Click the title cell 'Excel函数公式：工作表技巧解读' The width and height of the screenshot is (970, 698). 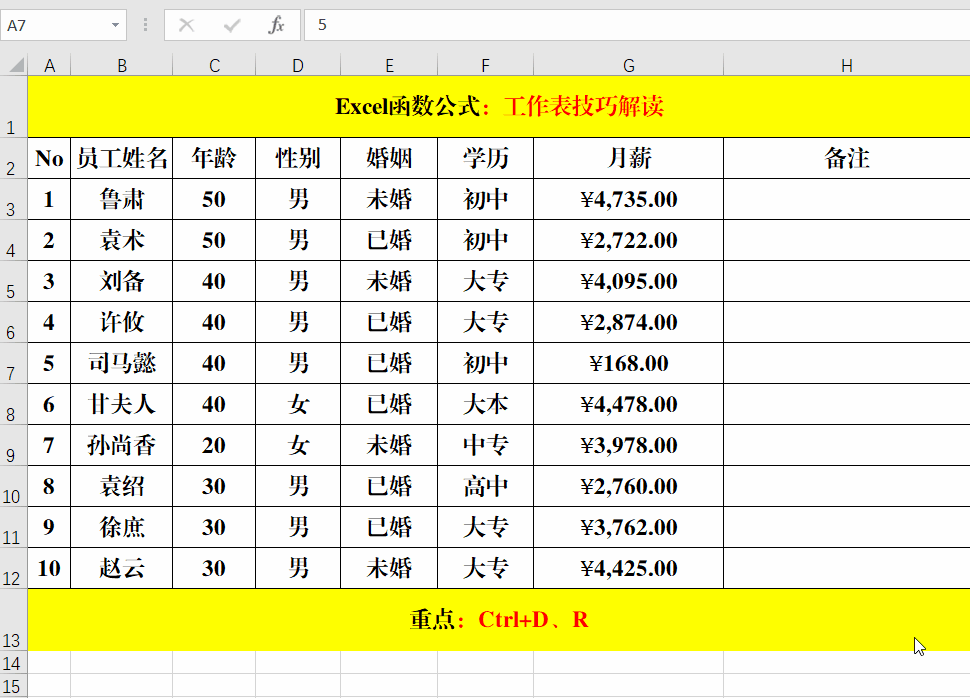(499, 107)
